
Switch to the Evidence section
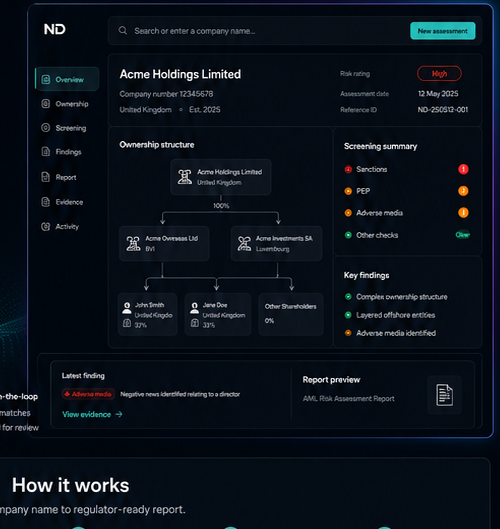[x=62, y=202]
